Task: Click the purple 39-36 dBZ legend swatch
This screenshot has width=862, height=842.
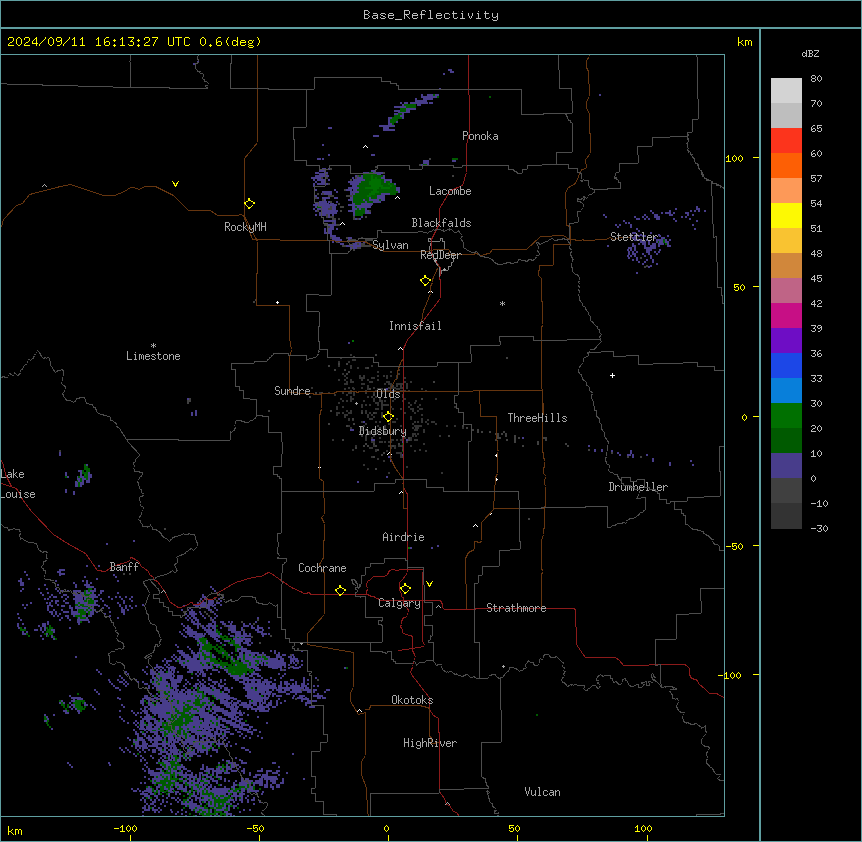Action: [x=786, y=341]
